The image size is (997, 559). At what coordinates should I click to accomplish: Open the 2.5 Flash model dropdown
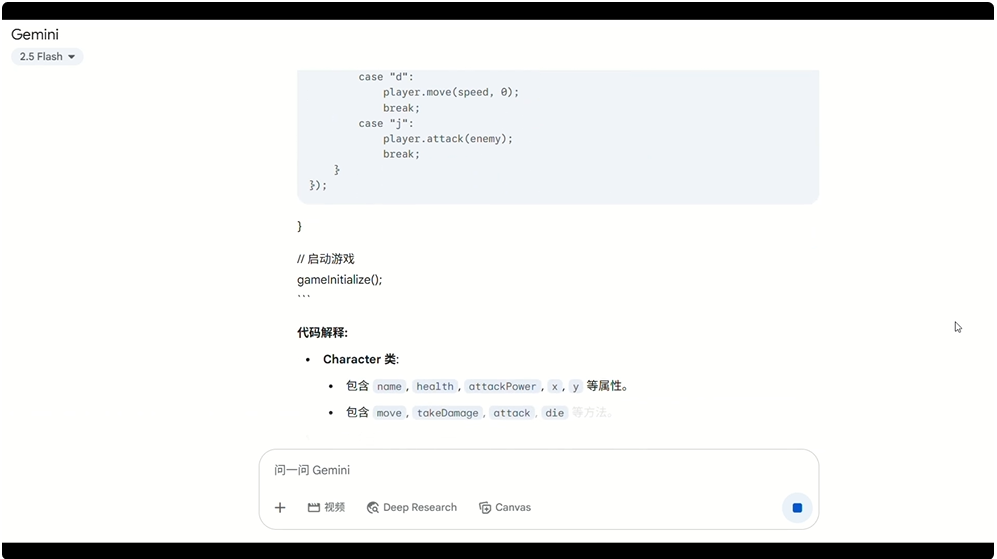[x=47, y=57]
